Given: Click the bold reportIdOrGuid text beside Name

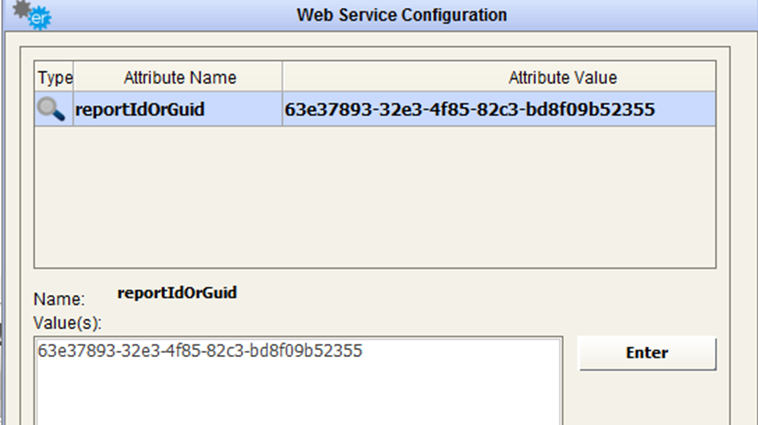Looking at the screenshot, I should point(177,293).
